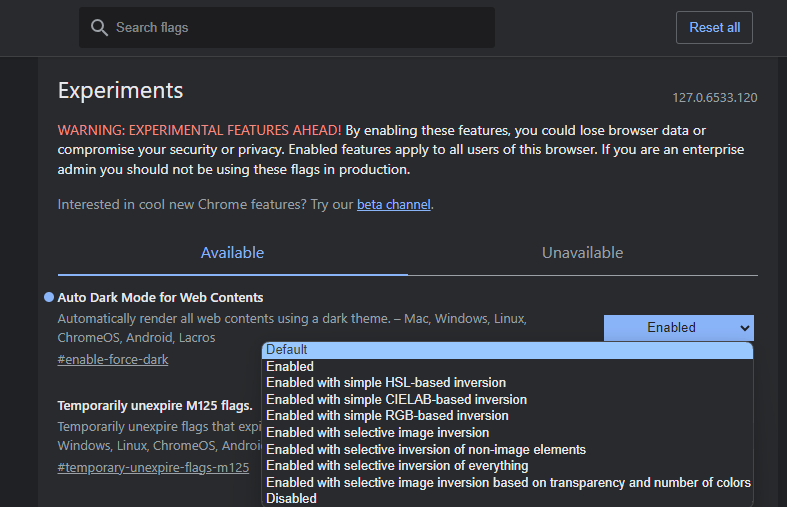Switch to the Unavailable tab
The image size is (787, 507).
(582, 253)
